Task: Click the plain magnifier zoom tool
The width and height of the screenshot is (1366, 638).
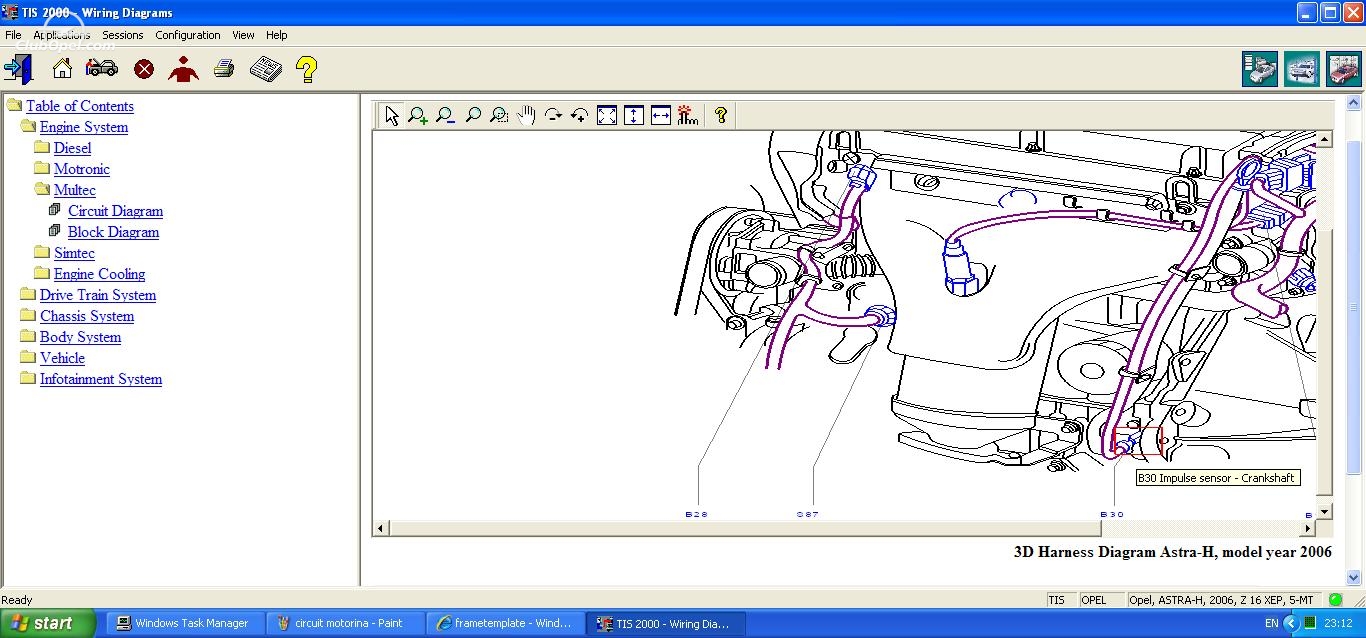Action: [x=472, y=115]
